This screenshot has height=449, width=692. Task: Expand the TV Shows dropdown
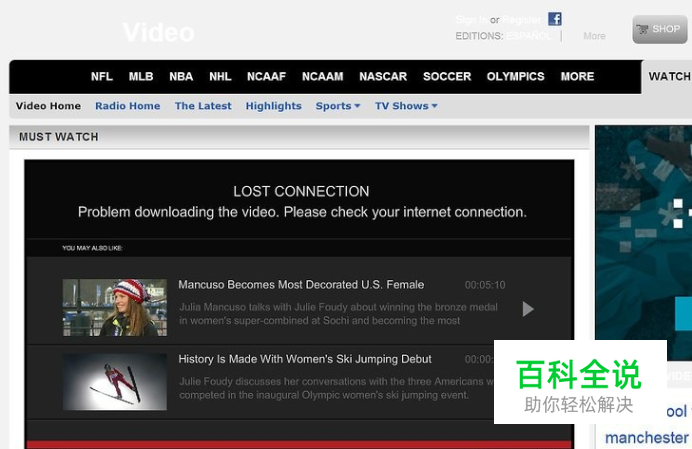tap(406, 106)
